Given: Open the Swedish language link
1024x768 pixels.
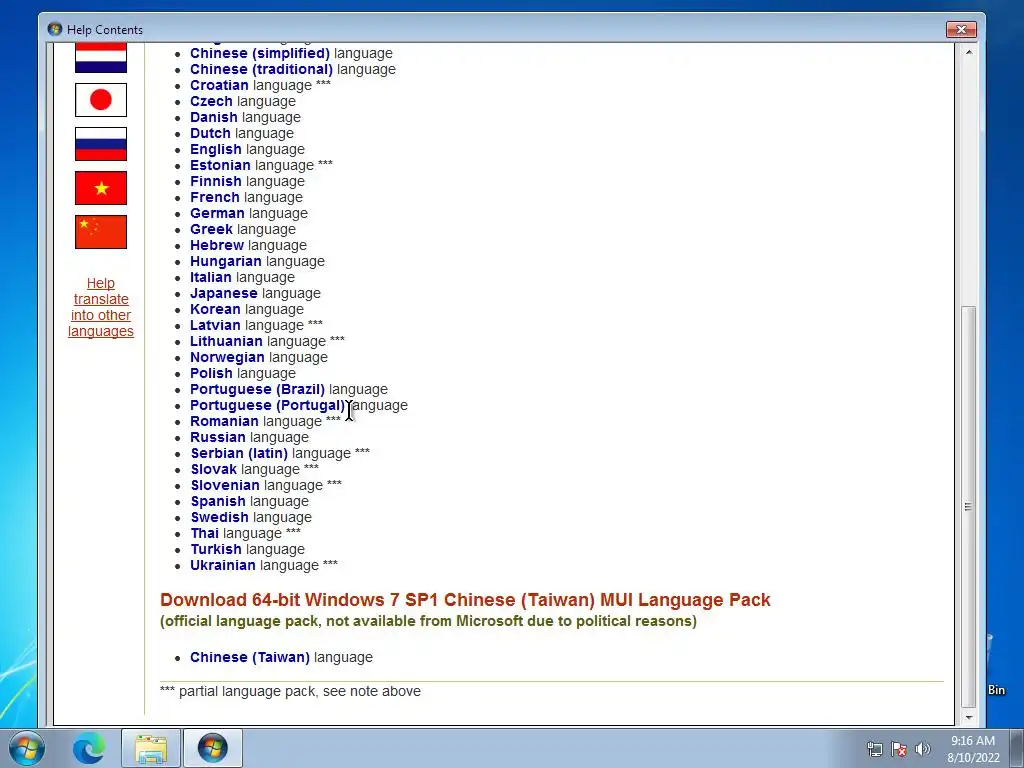Looking at the screenshot, I should click(219, 517).
